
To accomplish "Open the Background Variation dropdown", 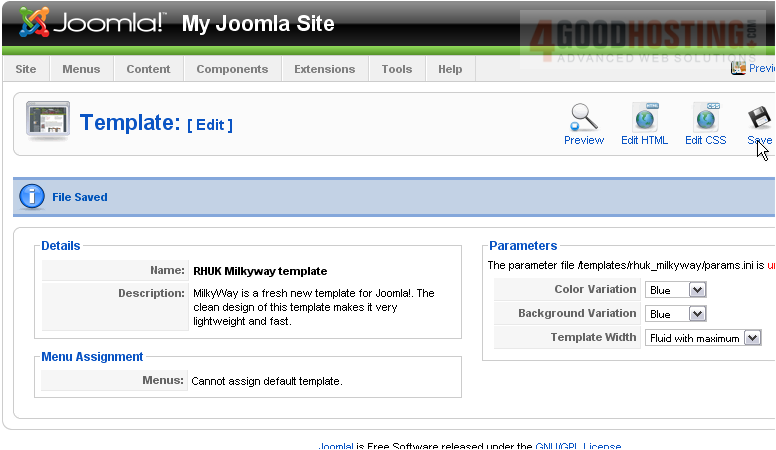I will tap(697, 313).
